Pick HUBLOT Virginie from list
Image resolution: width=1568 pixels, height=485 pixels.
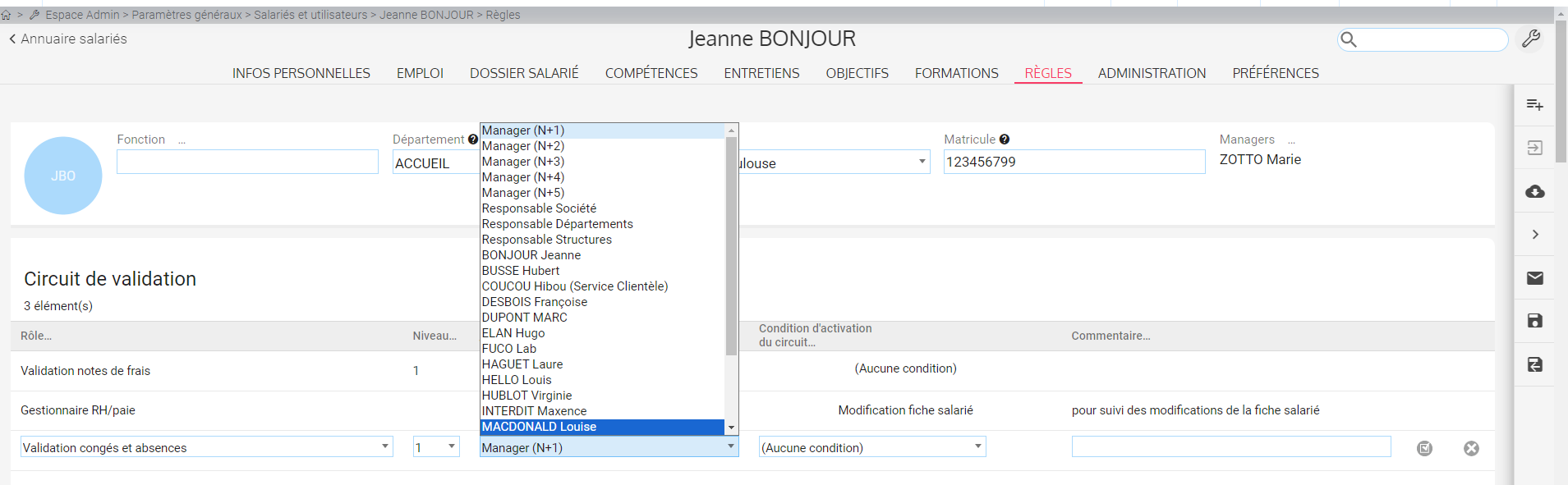tap(602, 396)
